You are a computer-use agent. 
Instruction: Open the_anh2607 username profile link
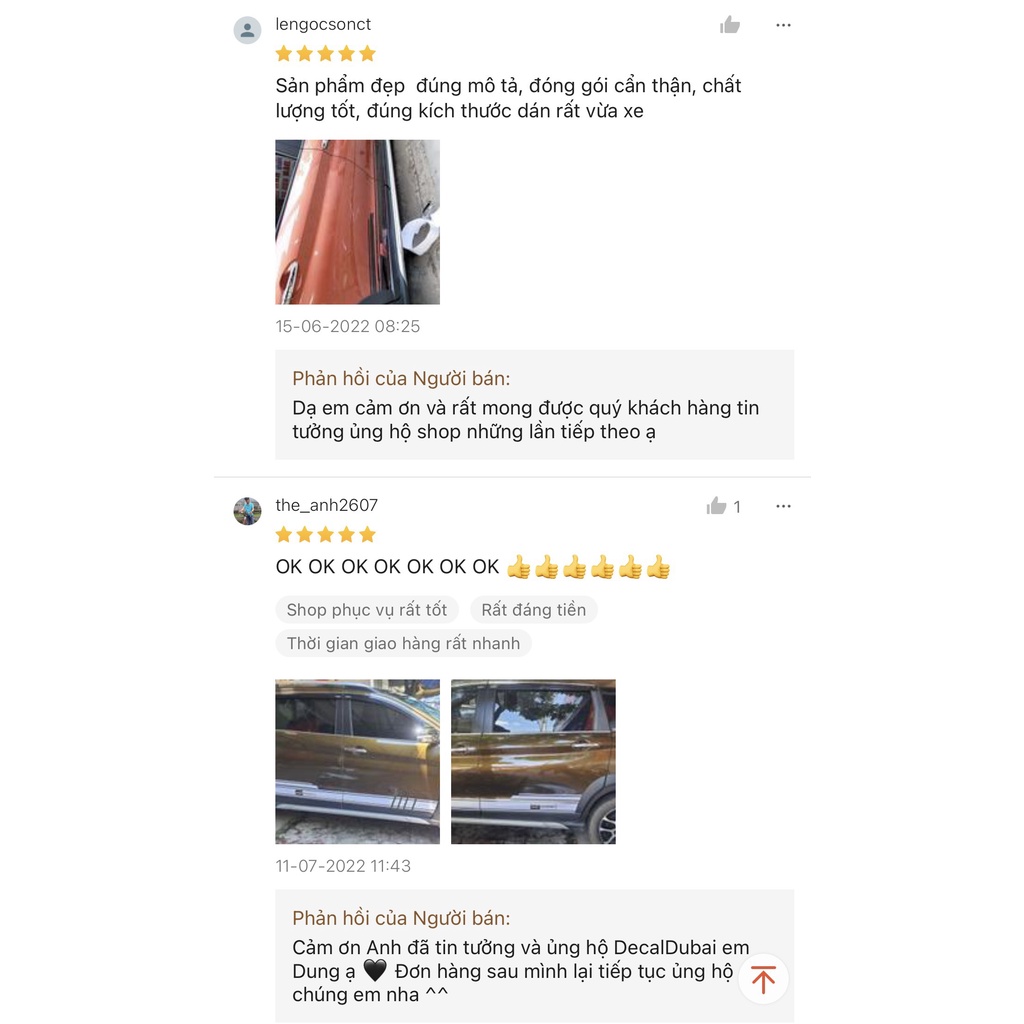(327, 505)
